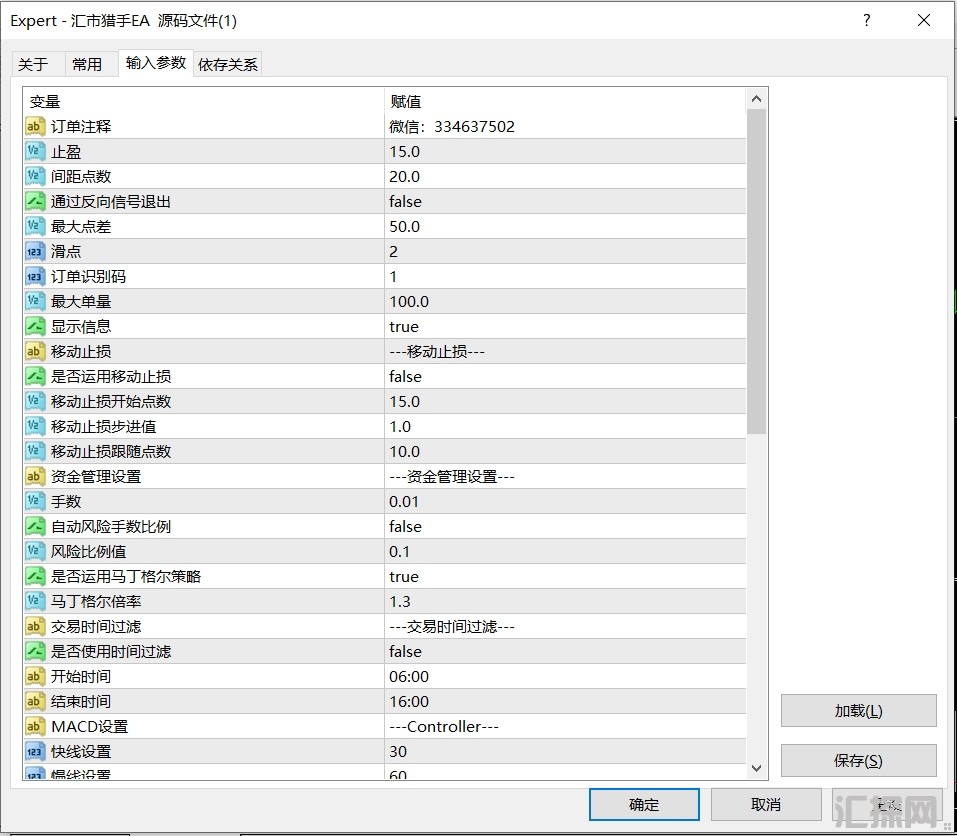The width and height of the screenshot is (957, 836).
Task: Click the MACD设置 variable name
Action: 90,727
